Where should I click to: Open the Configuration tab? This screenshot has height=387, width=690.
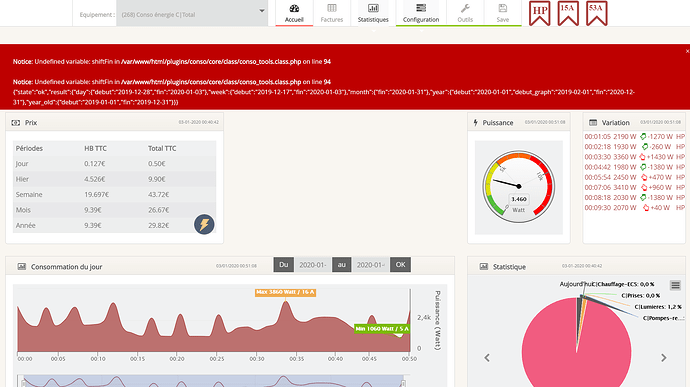tap(421, 13)
